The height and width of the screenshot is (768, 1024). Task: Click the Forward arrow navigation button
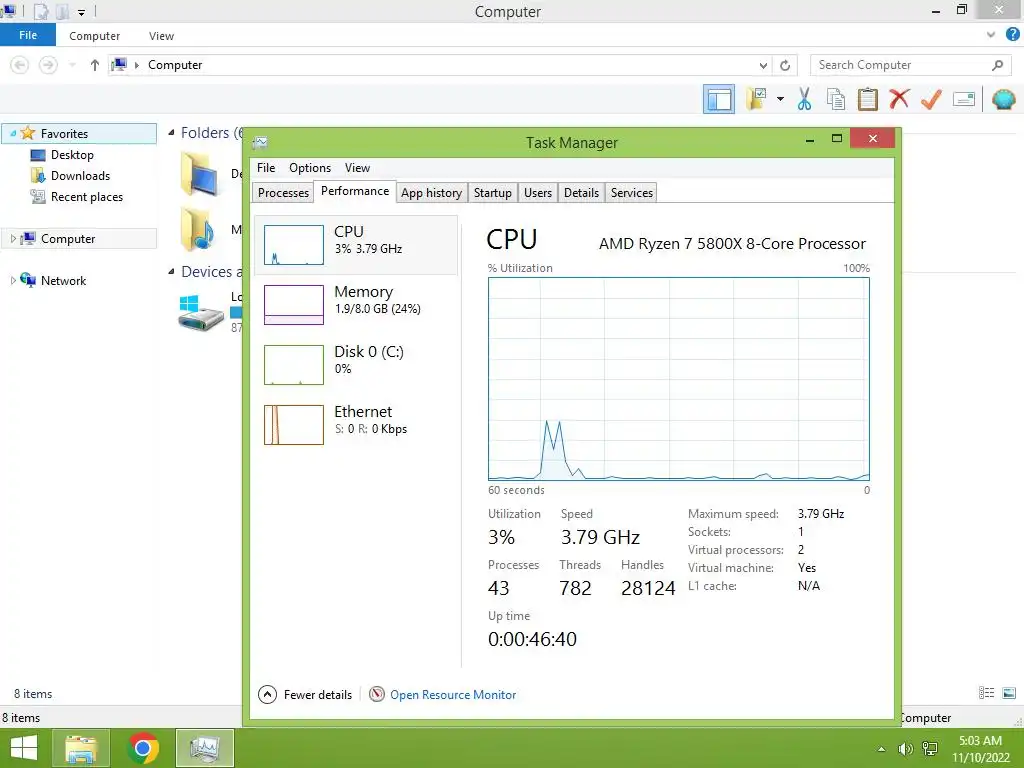(x=48, y=65)
